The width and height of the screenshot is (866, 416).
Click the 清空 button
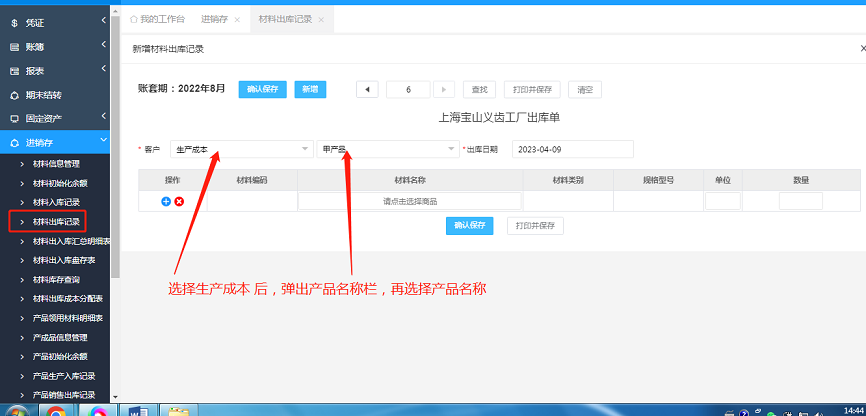[x=585, y=89]
